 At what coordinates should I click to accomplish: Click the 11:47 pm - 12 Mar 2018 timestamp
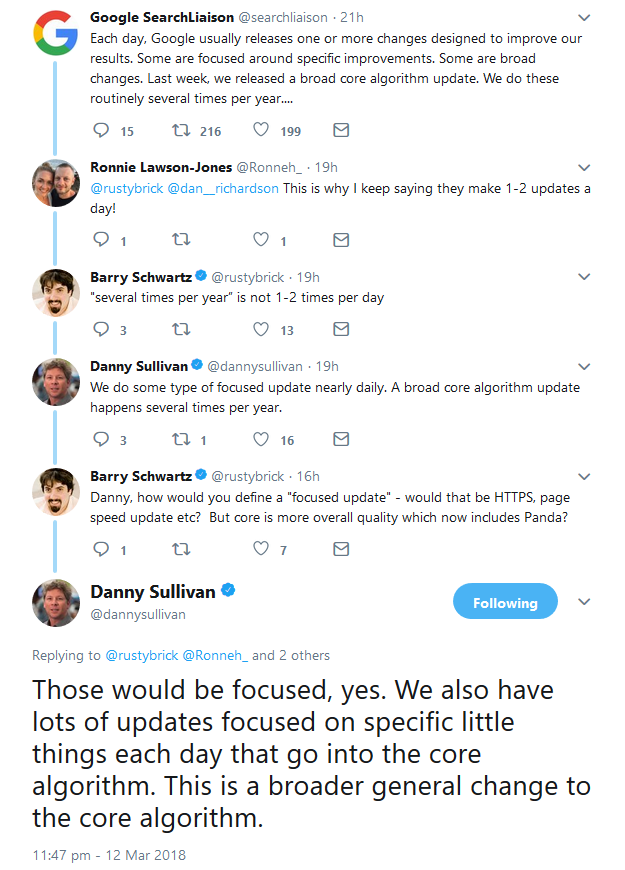pyautogui.click(x=108, y=854)
